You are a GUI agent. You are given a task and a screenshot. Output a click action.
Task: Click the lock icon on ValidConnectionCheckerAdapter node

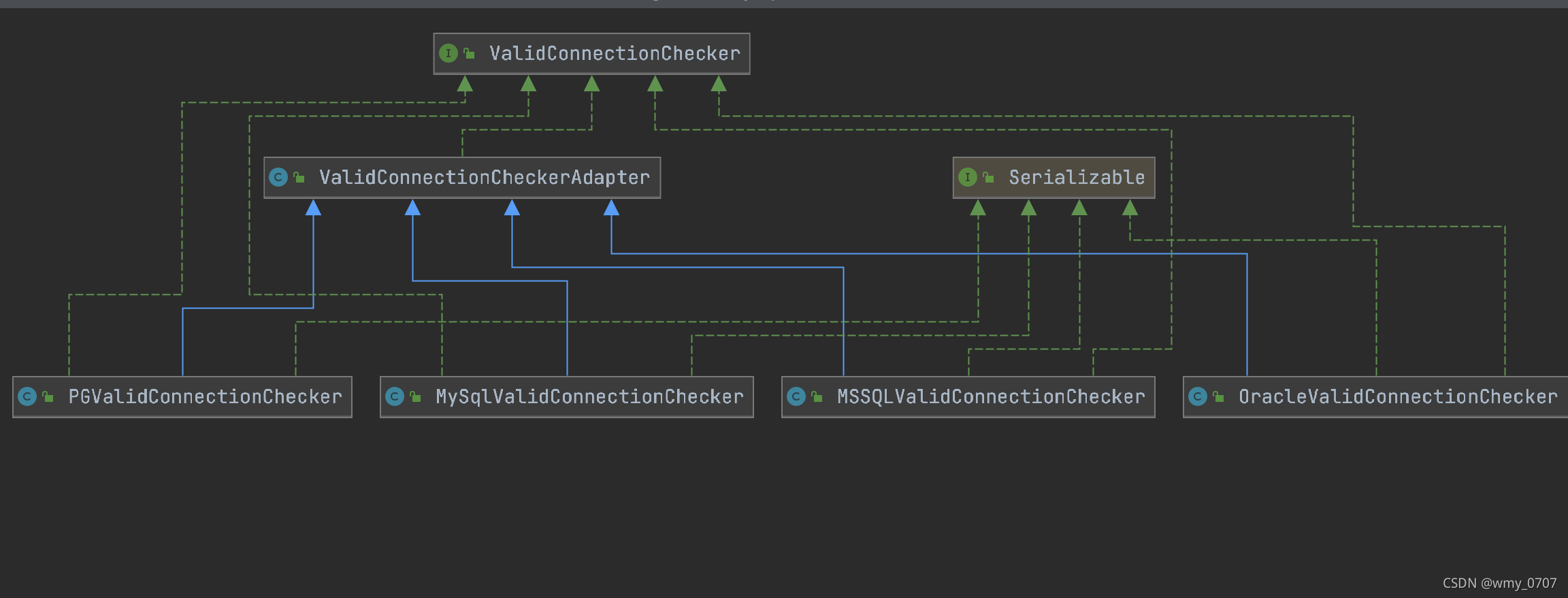pyautogui.click(x=299, y=177)
